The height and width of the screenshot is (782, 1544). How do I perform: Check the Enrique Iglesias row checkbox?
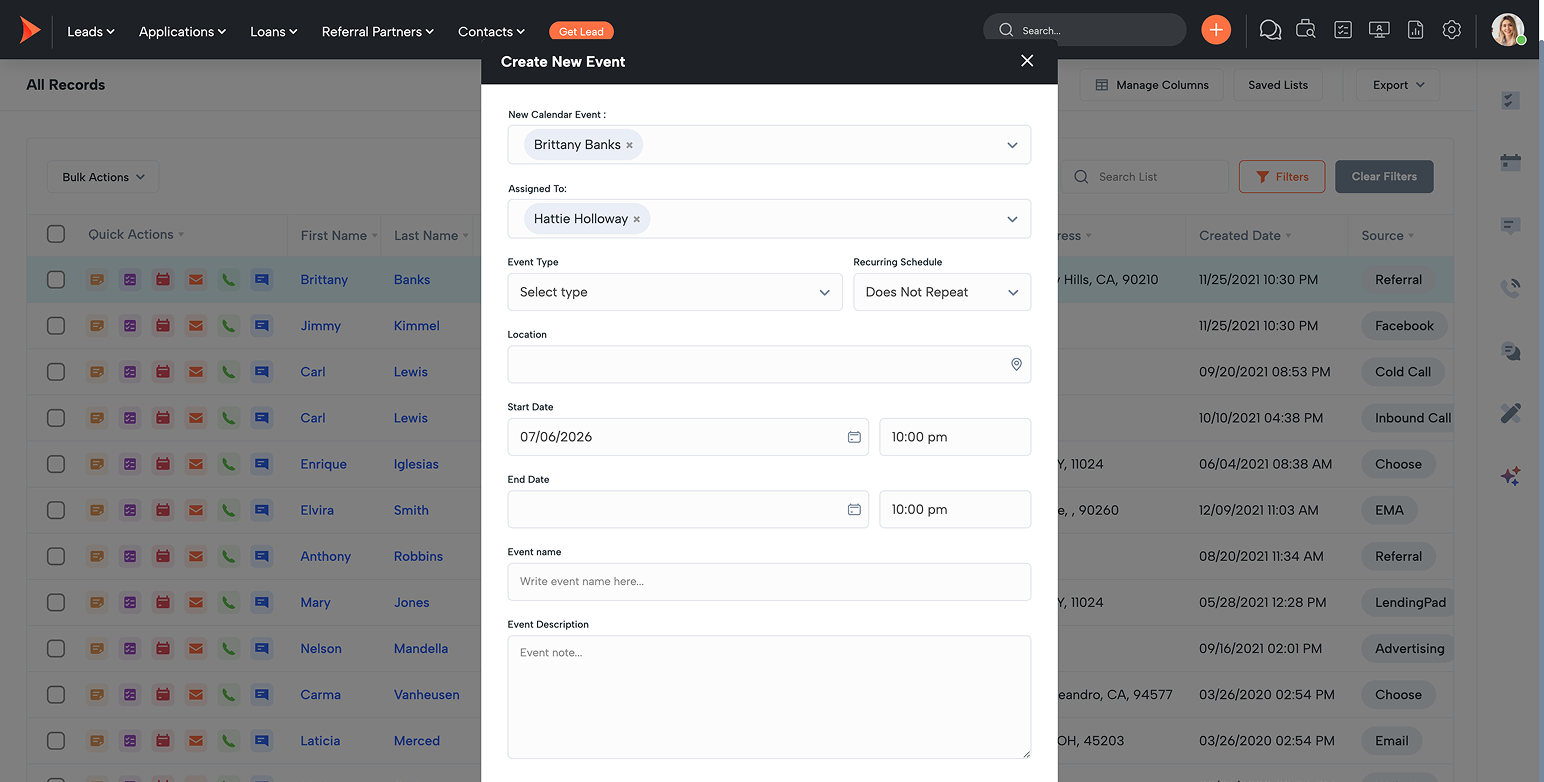tap(56, 464)
